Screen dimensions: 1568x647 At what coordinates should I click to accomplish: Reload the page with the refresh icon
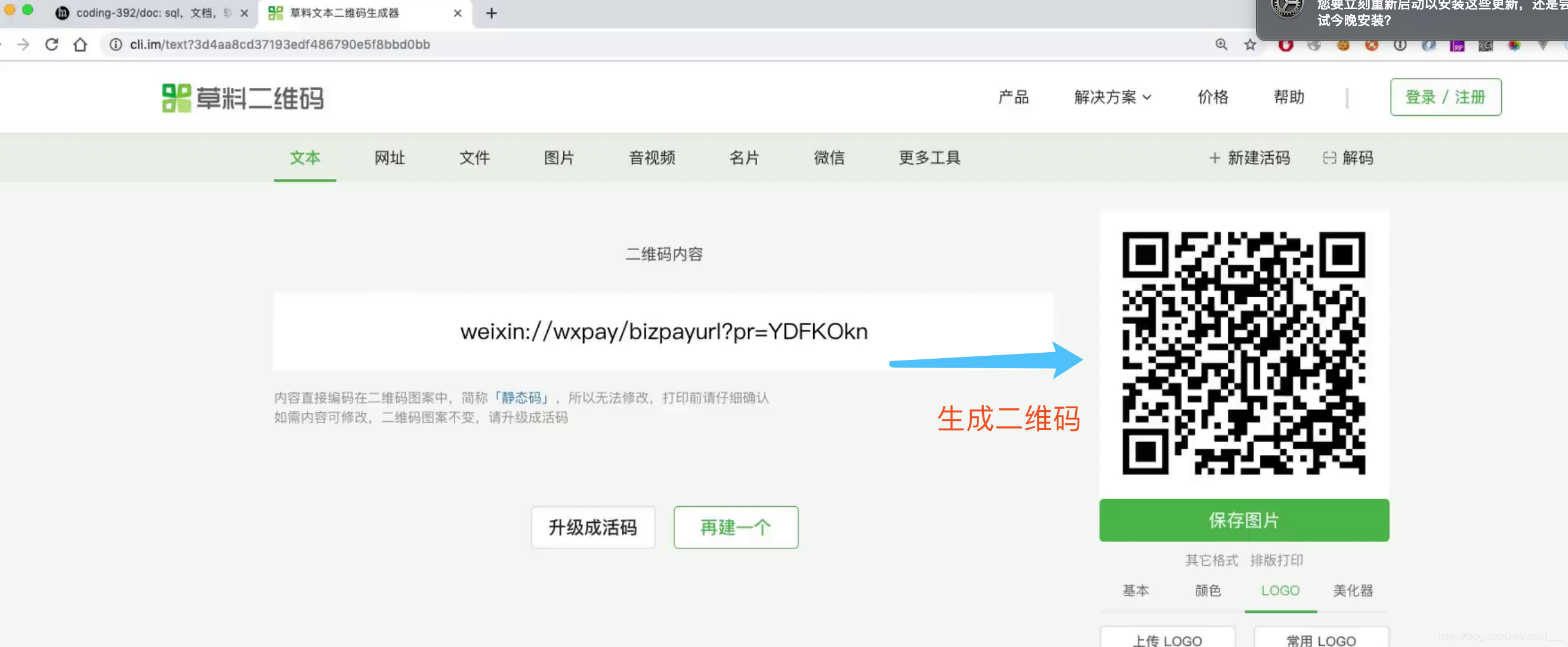point(52,44)
